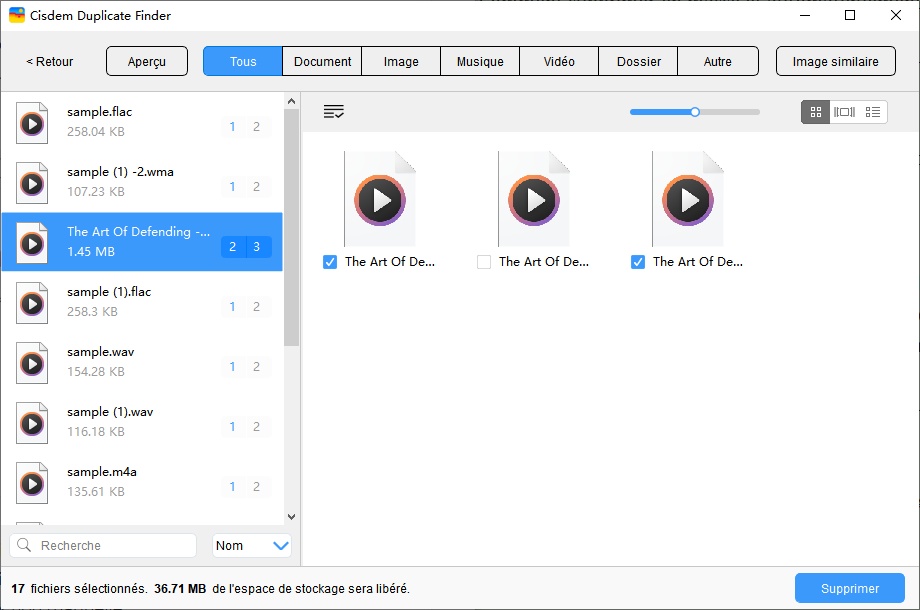This screenshot has height=610, width=920.
Task: Click the Supprimer button
Action: (849, 589)
